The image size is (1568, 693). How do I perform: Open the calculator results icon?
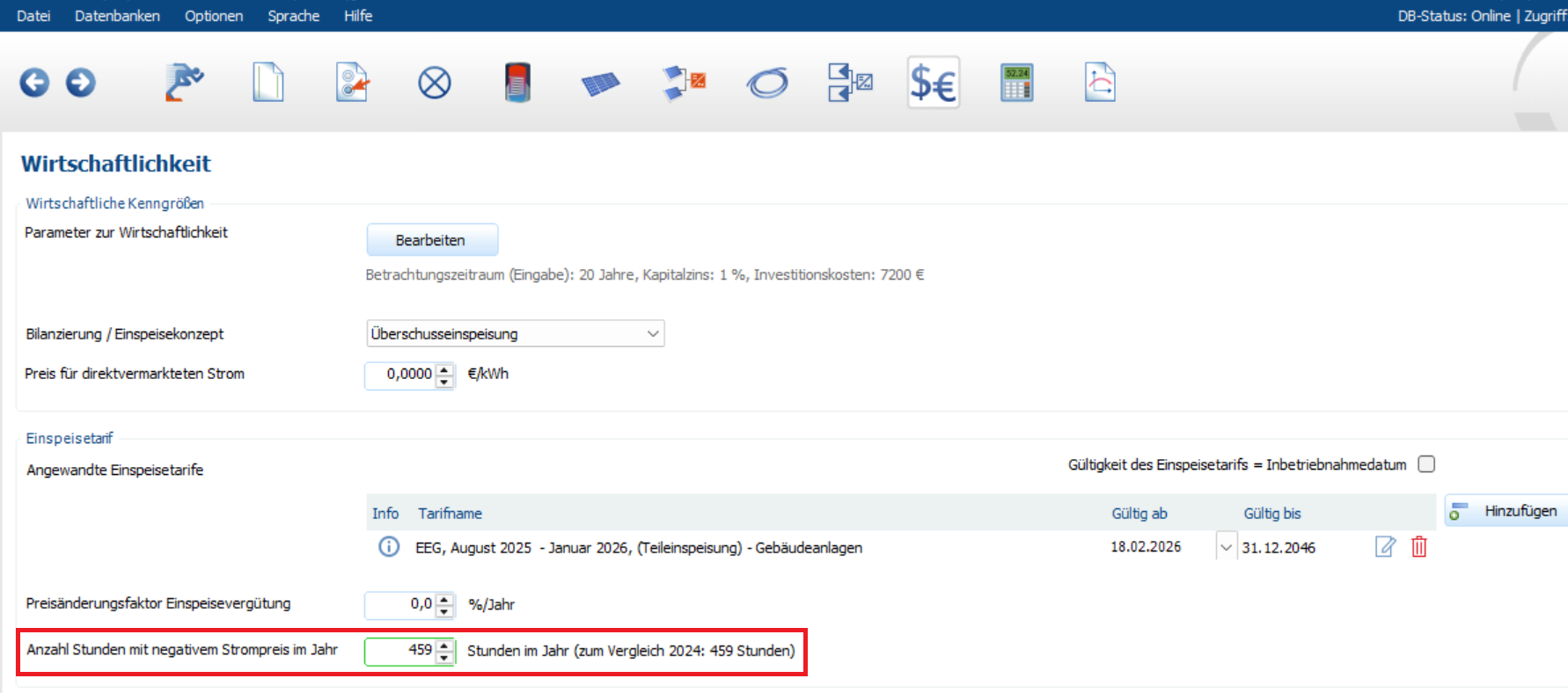[1016, 84]
